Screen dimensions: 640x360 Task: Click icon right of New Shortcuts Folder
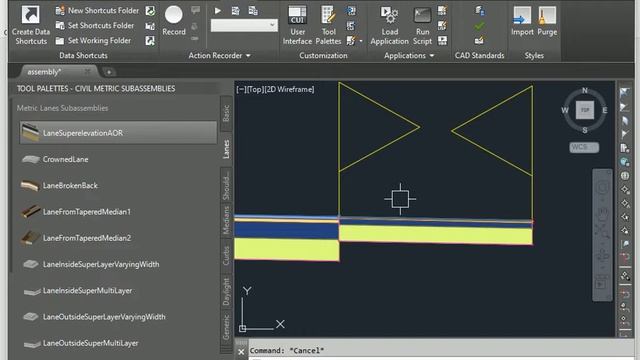coord(150,11)
